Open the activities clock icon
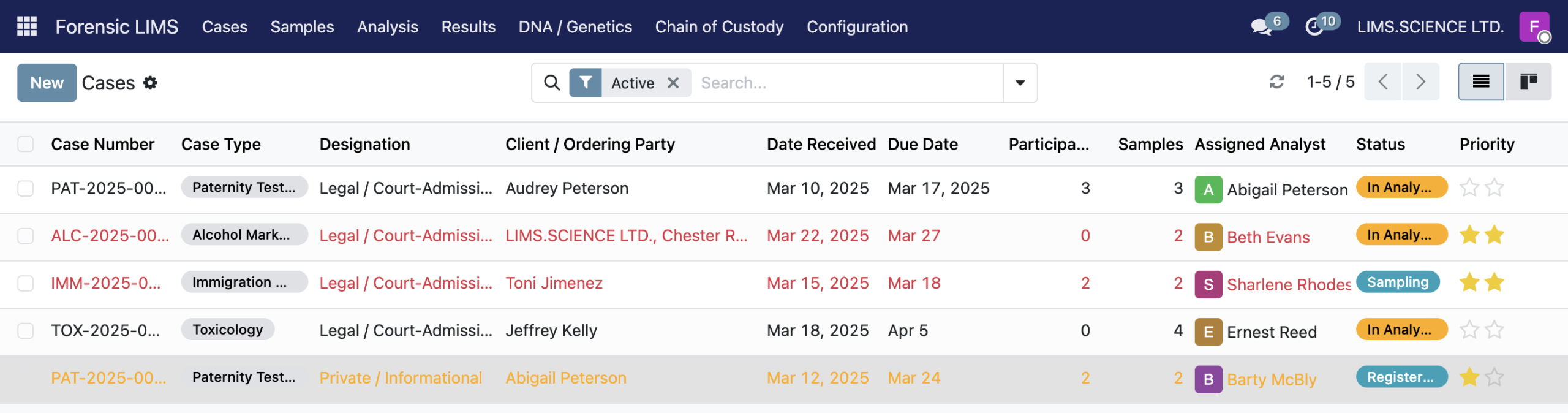1568x413 pixels. click(x=1314, y=27)
